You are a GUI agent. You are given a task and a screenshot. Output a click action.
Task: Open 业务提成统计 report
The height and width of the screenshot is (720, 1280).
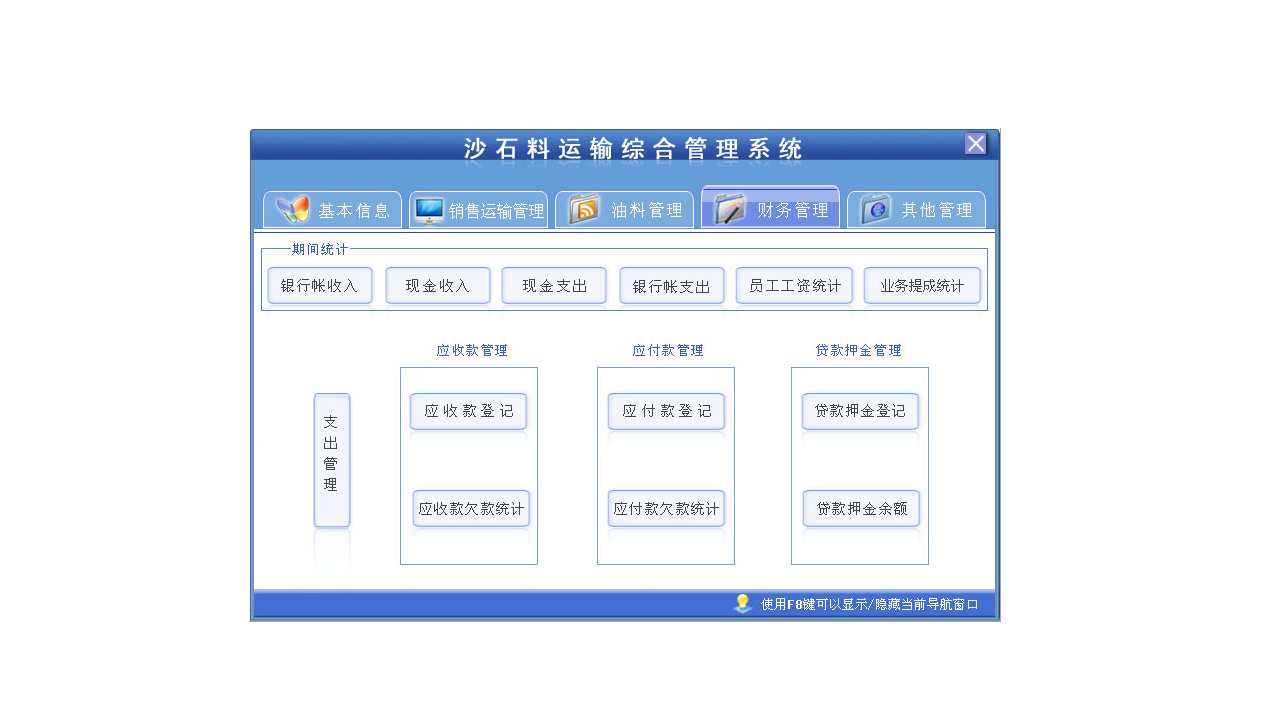click(922, 285)
